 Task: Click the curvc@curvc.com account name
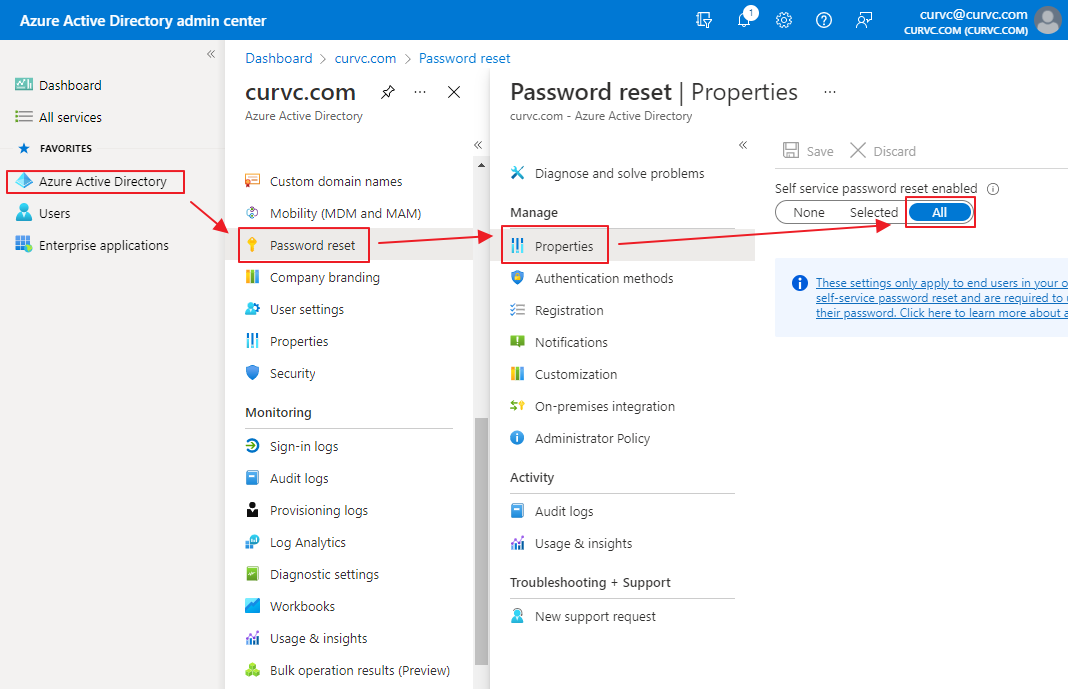(x=973, y=14)
